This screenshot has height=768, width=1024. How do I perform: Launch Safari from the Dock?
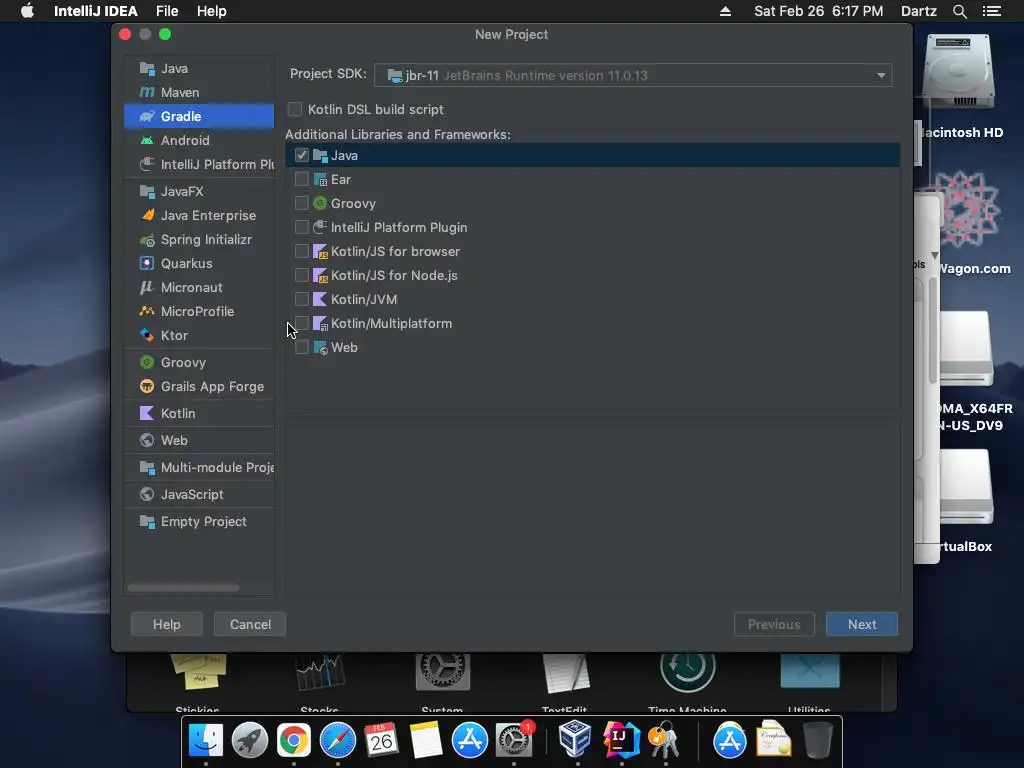tap(338, 741)
